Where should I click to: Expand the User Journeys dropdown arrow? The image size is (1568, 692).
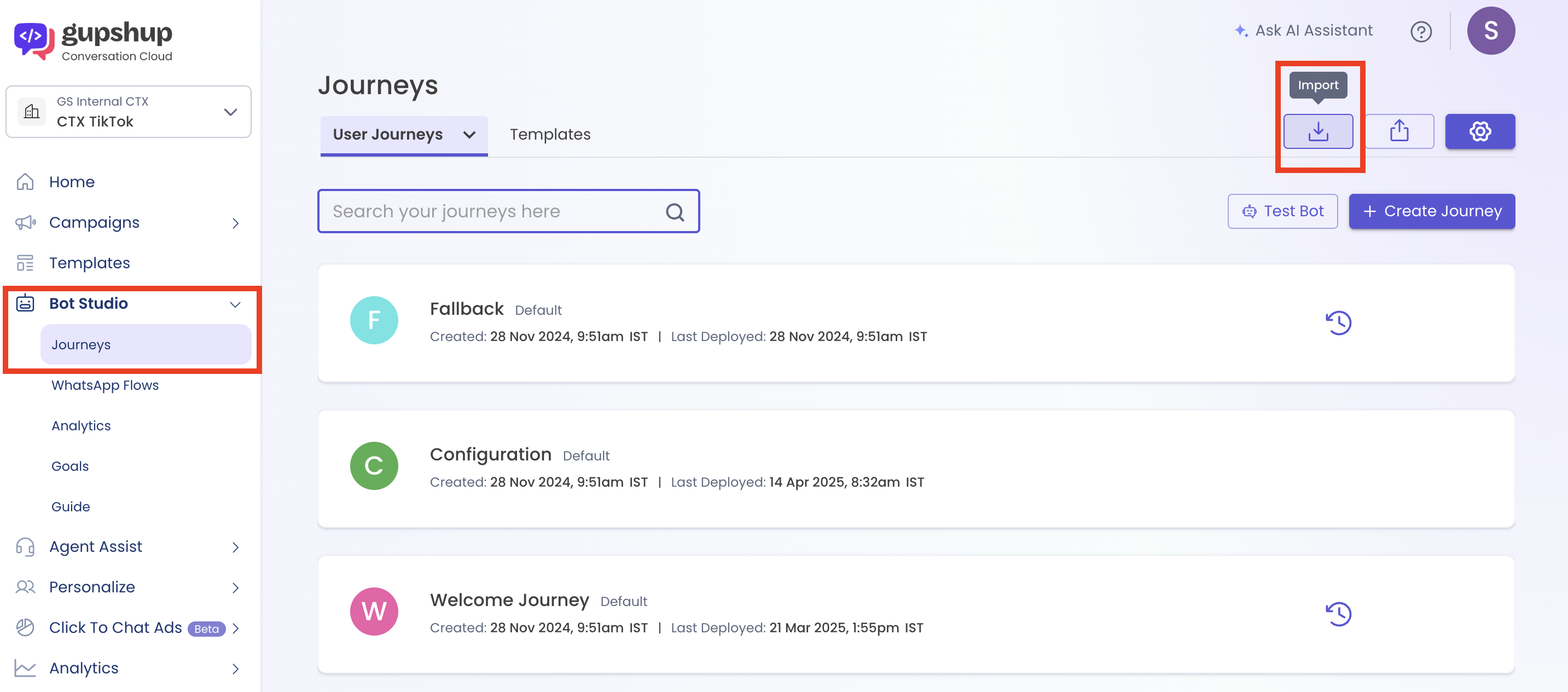tap(469, 135)
